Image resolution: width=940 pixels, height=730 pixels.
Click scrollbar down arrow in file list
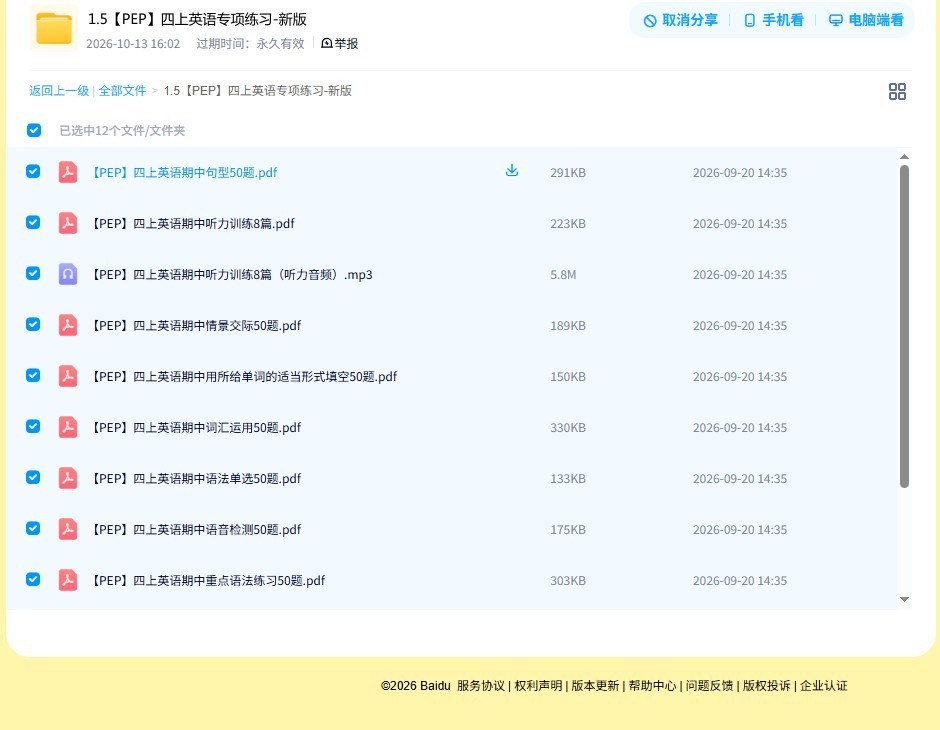click(x=904, y=599)
